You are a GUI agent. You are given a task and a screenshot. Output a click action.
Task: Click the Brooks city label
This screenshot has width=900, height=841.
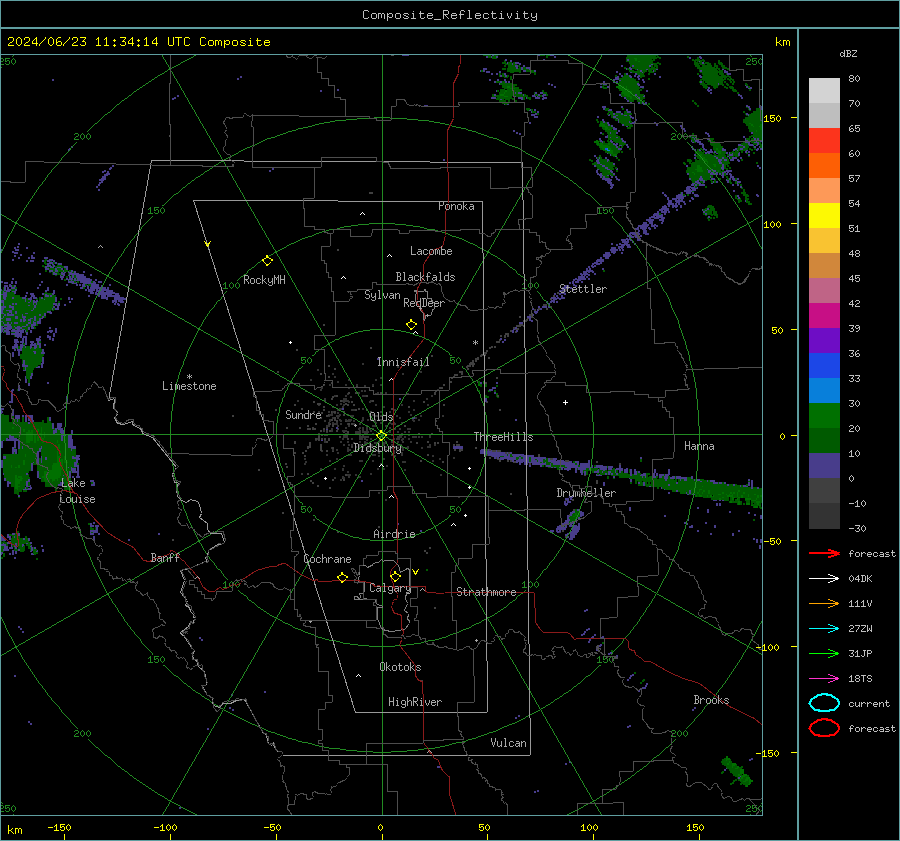click(711, 700)
